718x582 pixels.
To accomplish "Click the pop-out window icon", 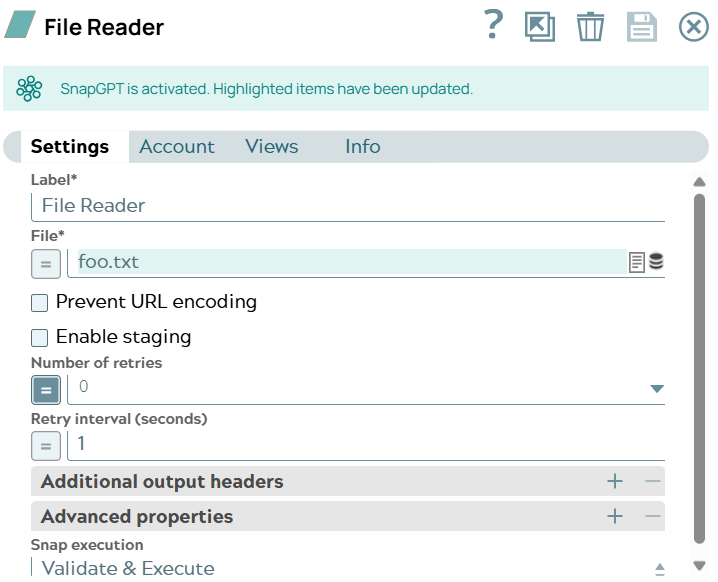I will point(540,26).
